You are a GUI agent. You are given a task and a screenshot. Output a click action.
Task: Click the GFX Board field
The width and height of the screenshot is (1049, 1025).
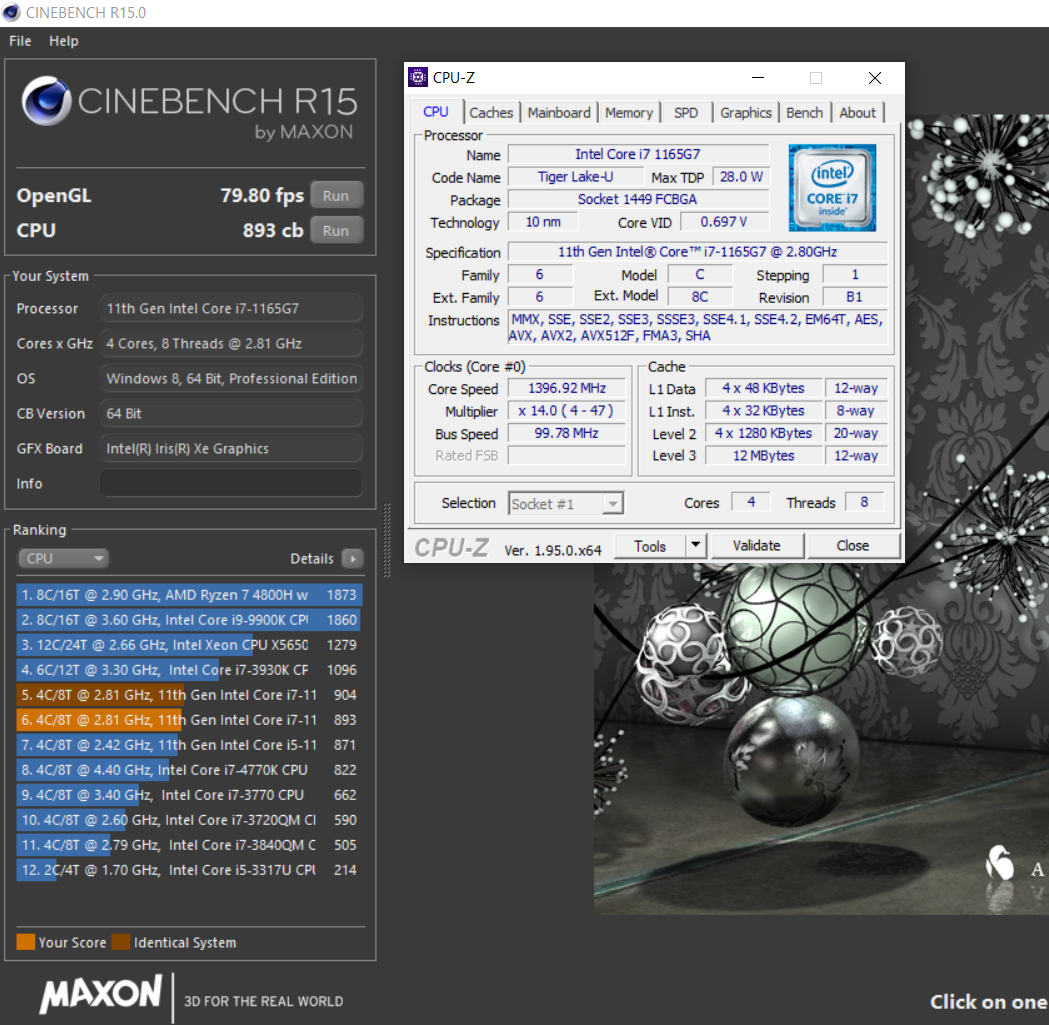tap(231, 448)
